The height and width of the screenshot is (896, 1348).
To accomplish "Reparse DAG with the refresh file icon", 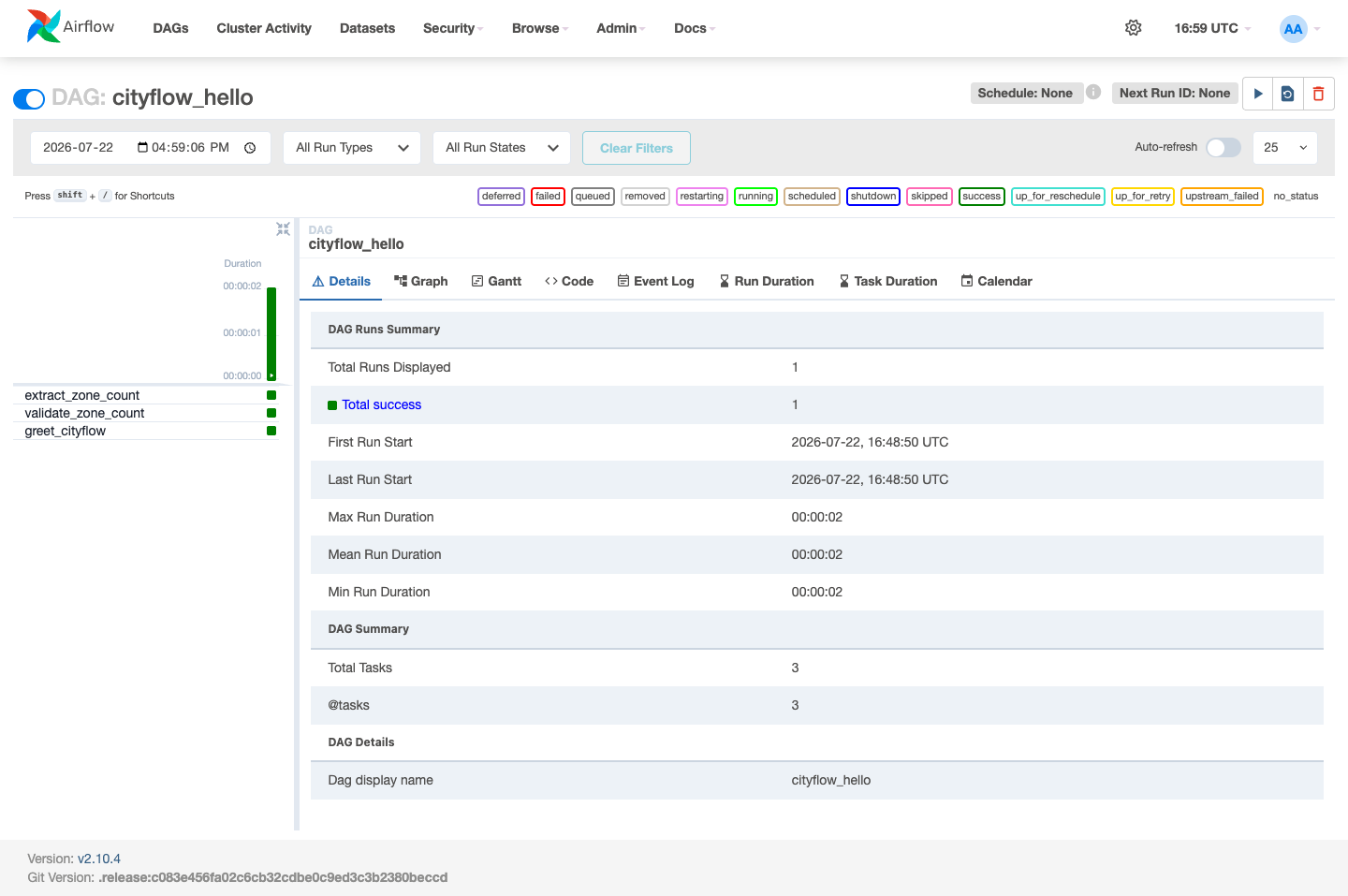I will click(x=1288, y=94).
